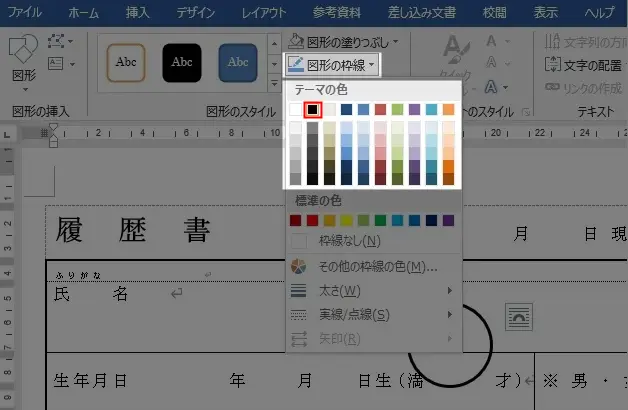Open その他の枠線の色 color picker
Image resolution: width=628 pixels, height=410 pixels.
point(377,267)
